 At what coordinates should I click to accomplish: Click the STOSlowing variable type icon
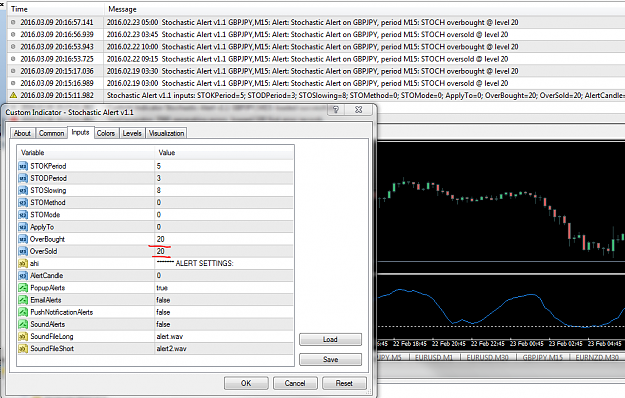23,190
